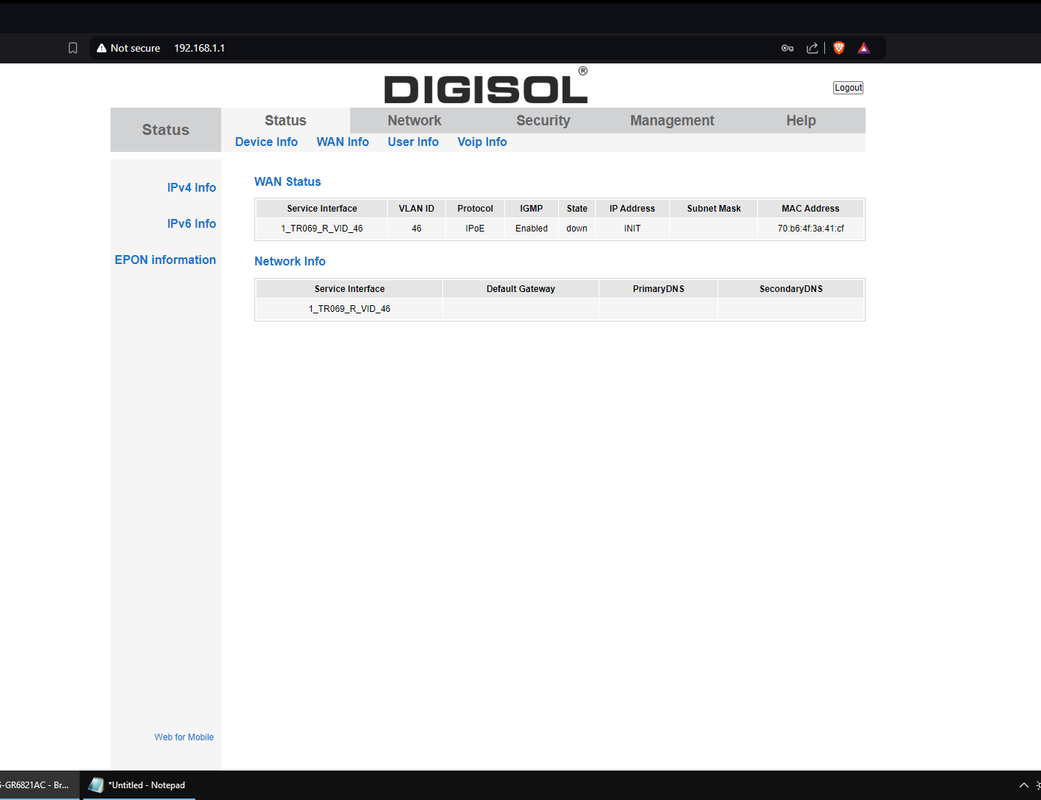Viewport: 1041px width, 800px height.
Task: Select Voip Info submenu
Action: coord(482,142)
